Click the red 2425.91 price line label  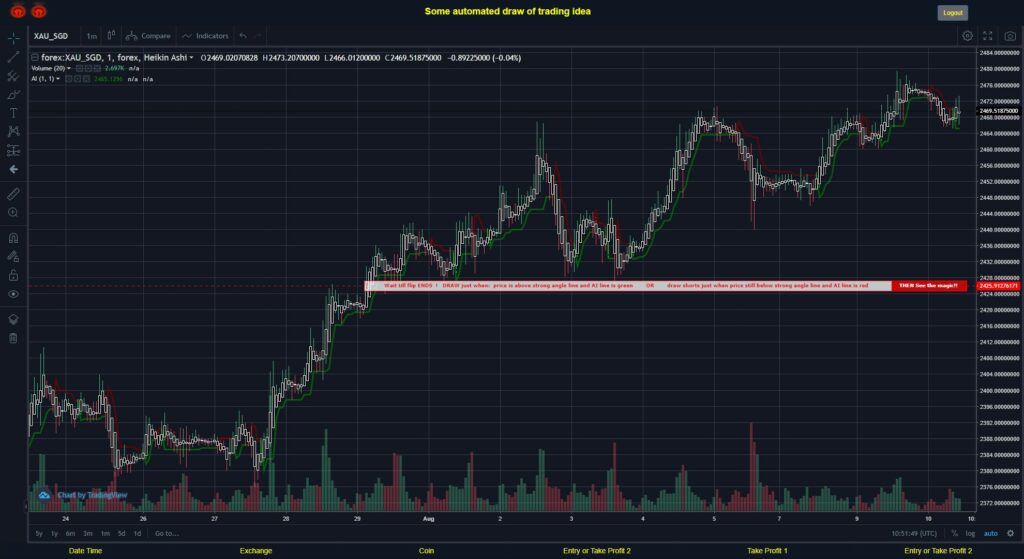(x=999, y=286)
